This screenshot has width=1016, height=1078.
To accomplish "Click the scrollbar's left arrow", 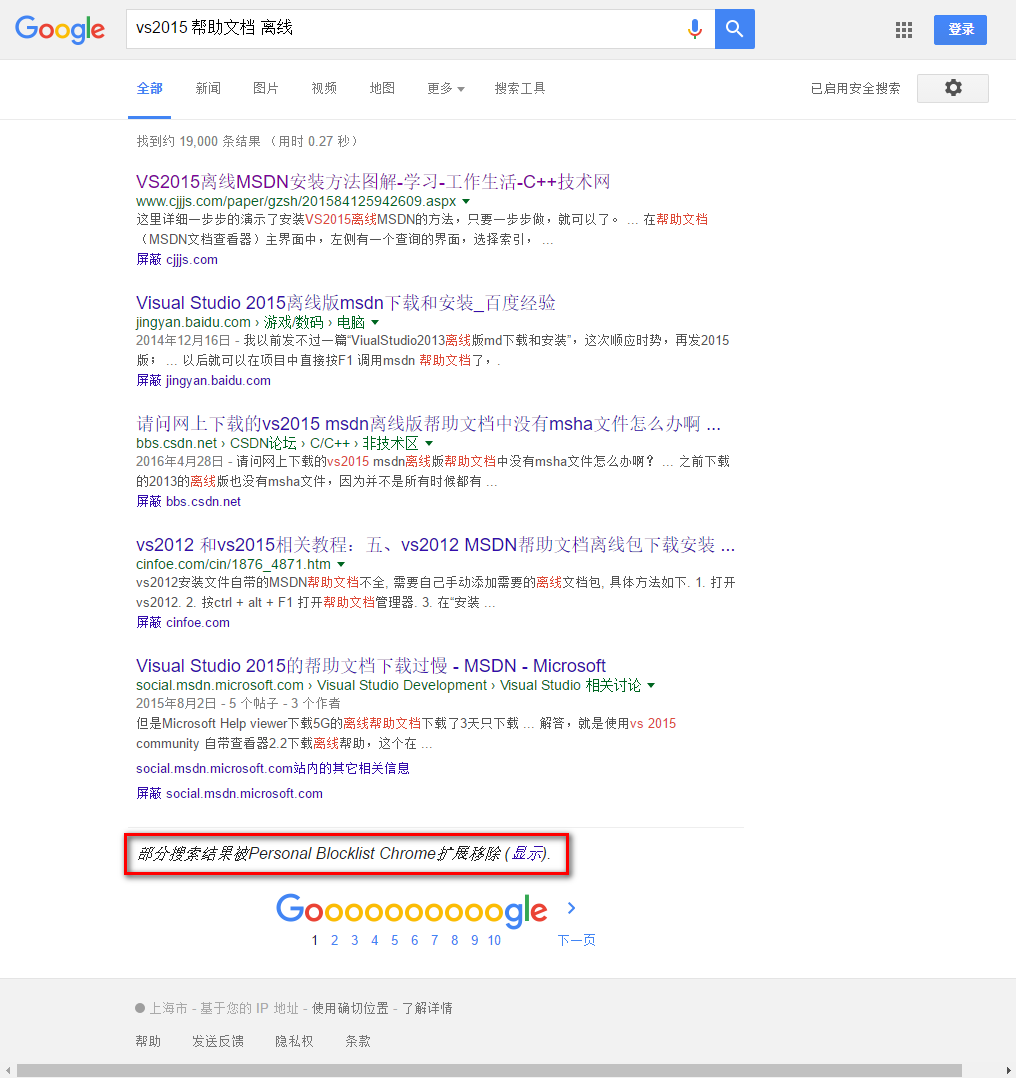I will [7, 1070].
